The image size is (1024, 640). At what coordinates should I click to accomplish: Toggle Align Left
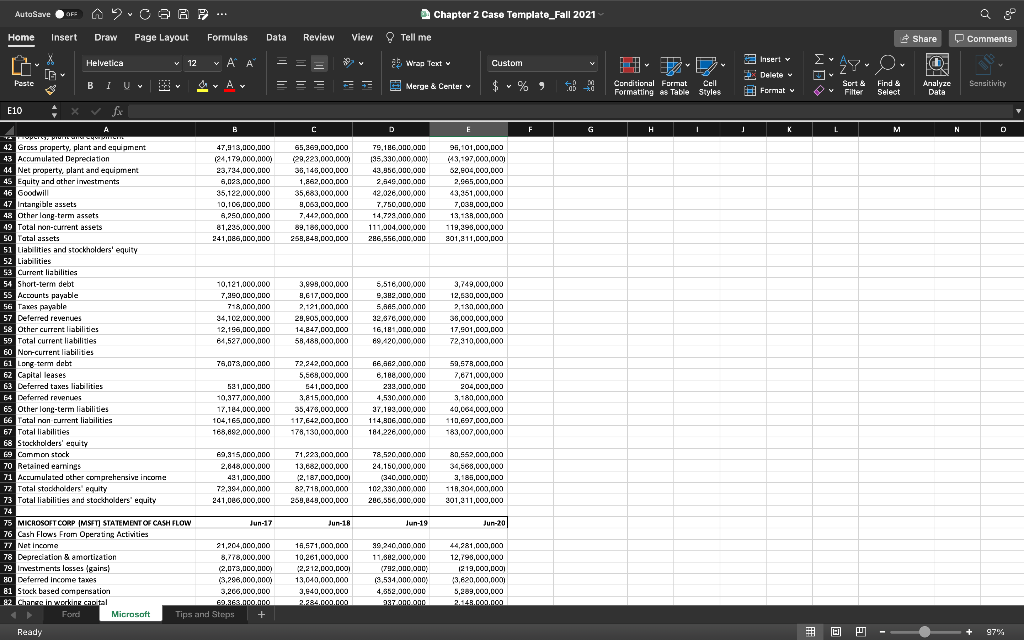coord(281,86)
